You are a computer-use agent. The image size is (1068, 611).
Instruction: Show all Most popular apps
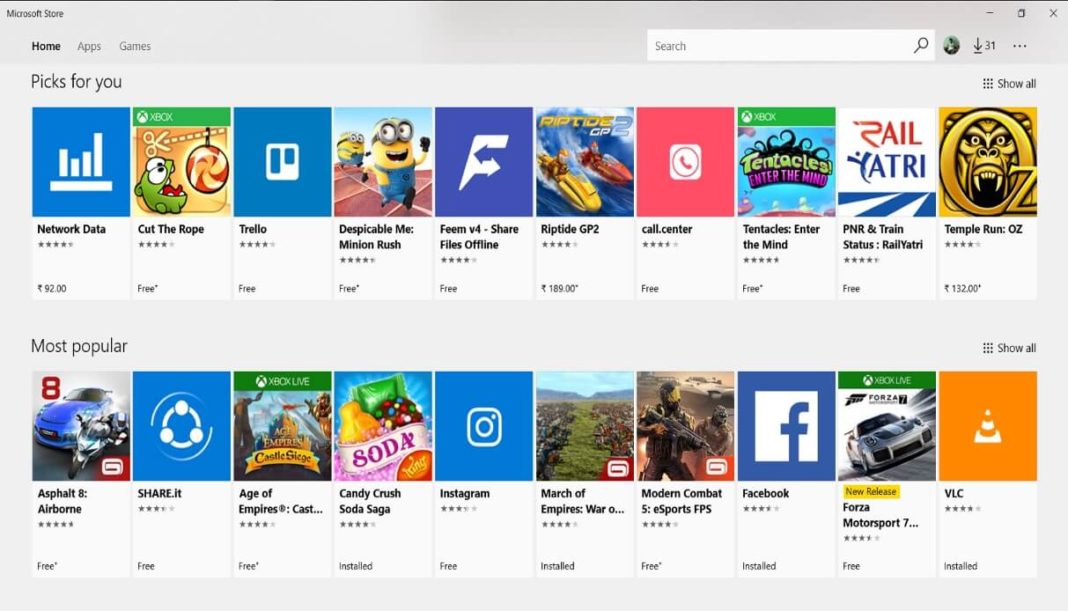pyautogui.click(x=1009, y=347)
